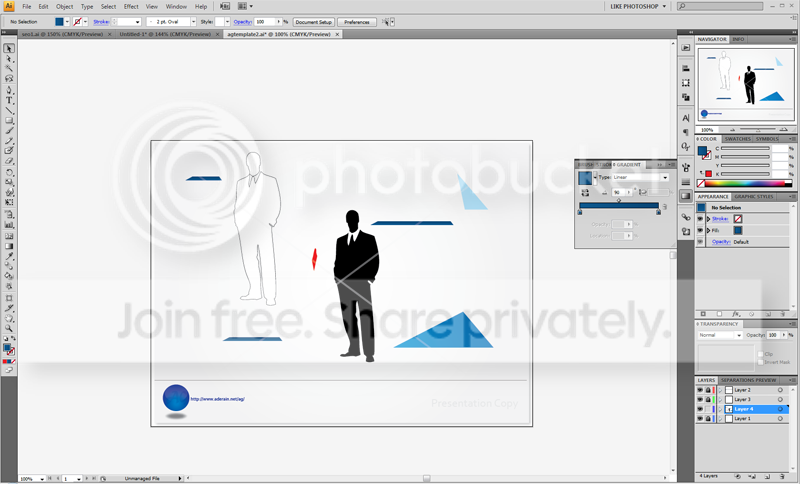Click the Document Setup button
Image resolution: width=800 pixels, height=484 pixels.
pyautogui.click(x=314, y=22)
